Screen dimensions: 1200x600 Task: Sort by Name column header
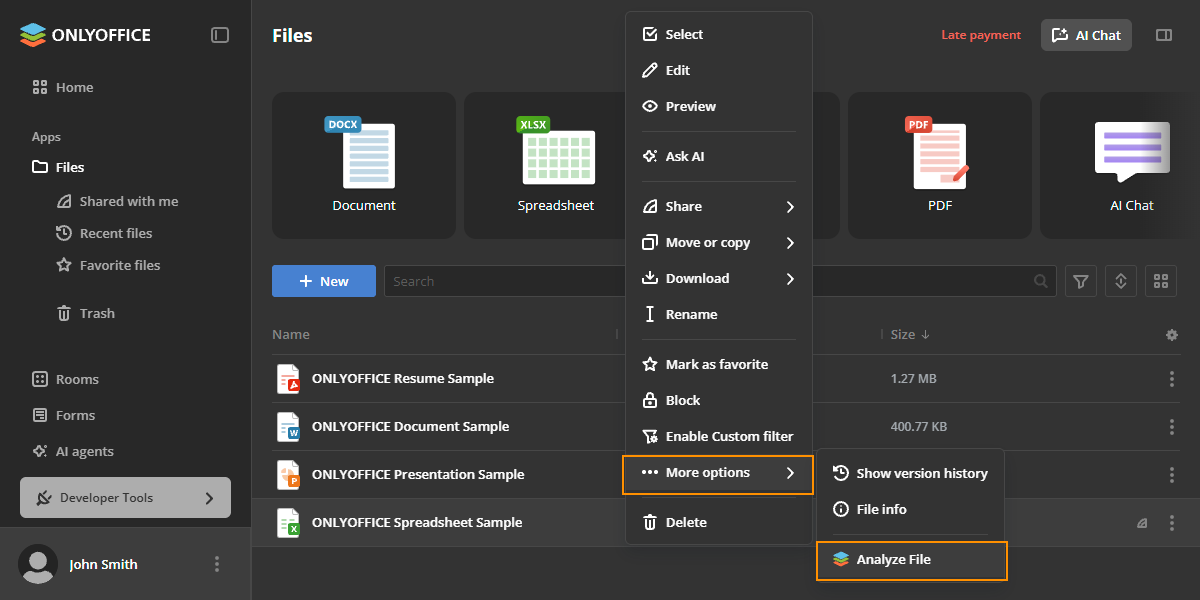coord(291,334)
